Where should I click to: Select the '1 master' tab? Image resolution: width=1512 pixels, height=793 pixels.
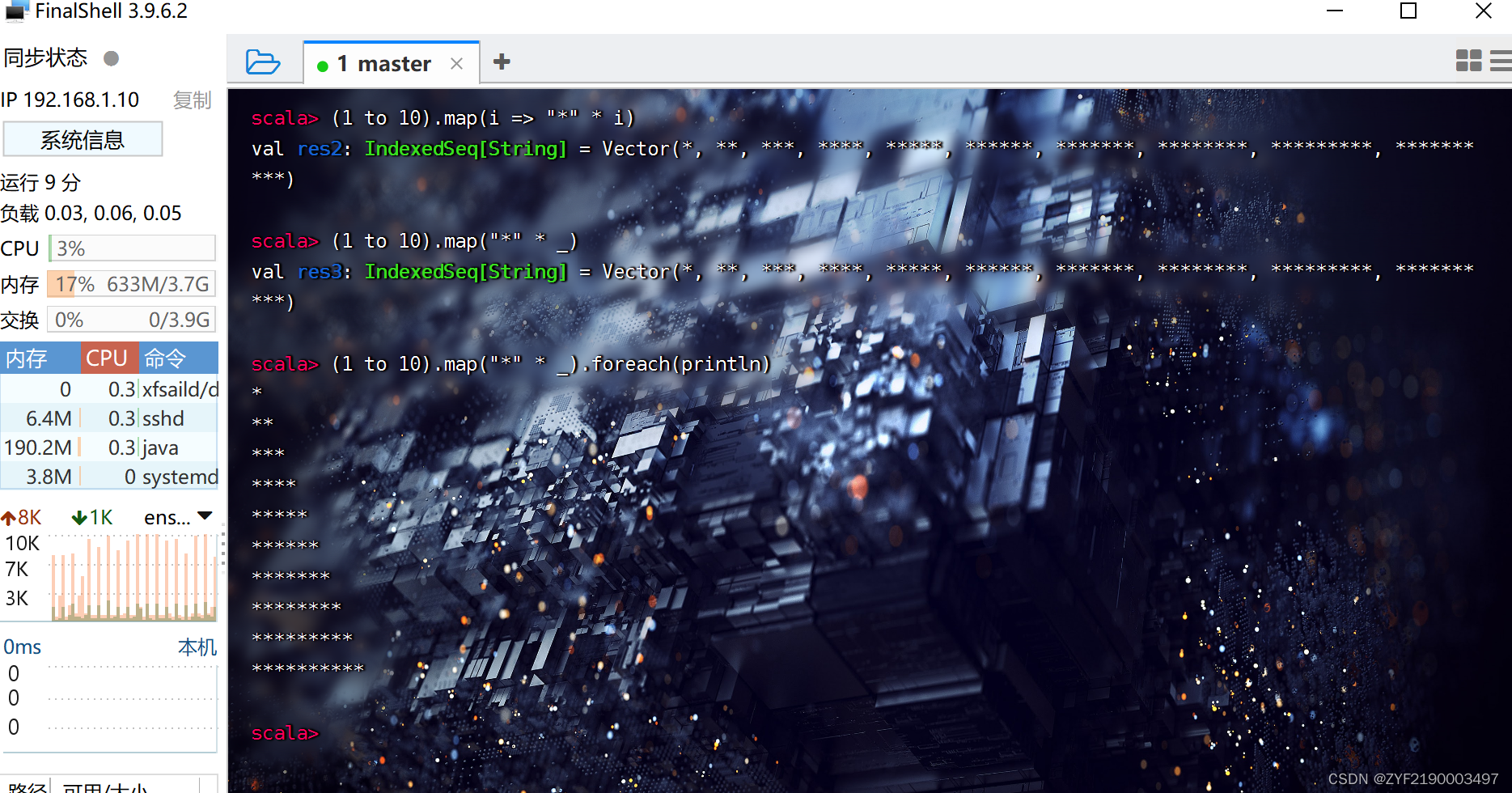383,63
